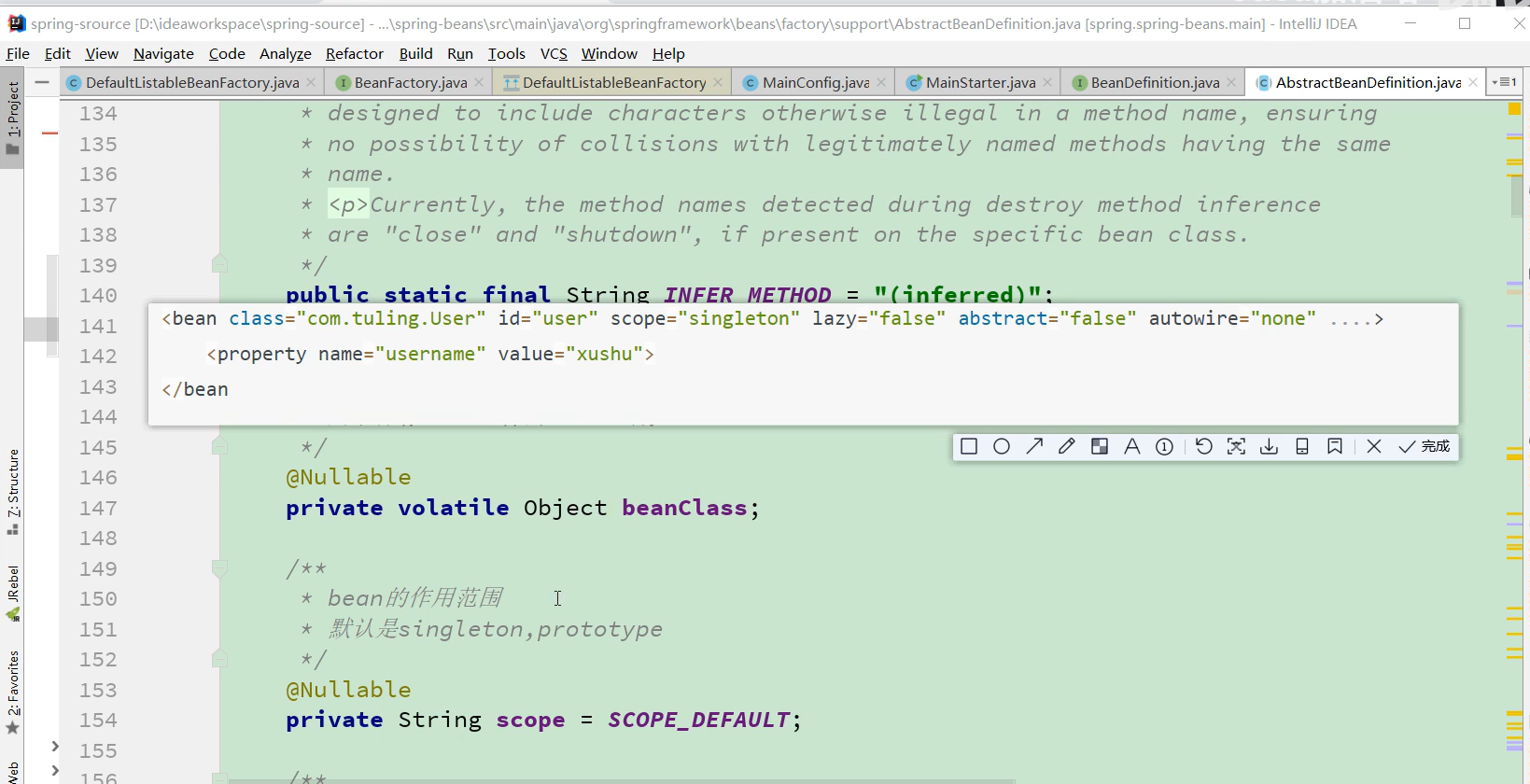Image resolution: width=1530 pixels, height=784 pixels.
Task: Click the hide tool window dash button
Action: [x=42, y=82]
